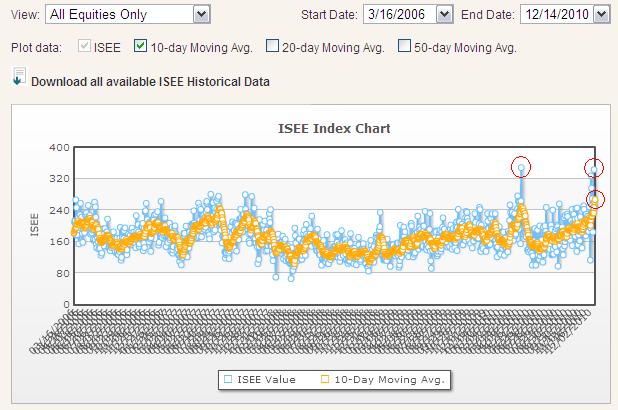Download all available ISEE Historical Data
The image size is (618, 410).
[x=150, y=81]
